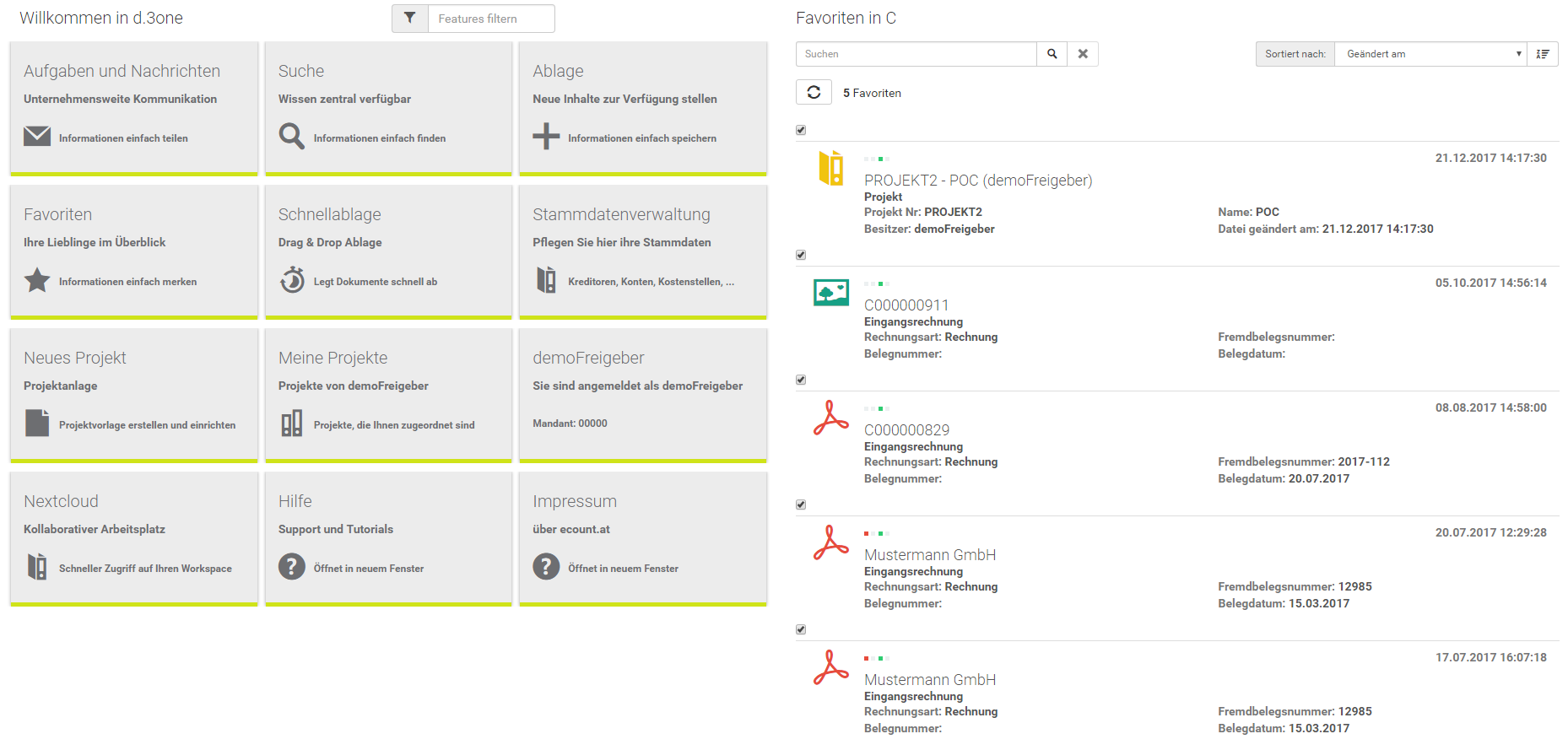Click the binder icon in Stammdatenverwaltung tile
Screen dimensions: 1568x750
(546, 280)
